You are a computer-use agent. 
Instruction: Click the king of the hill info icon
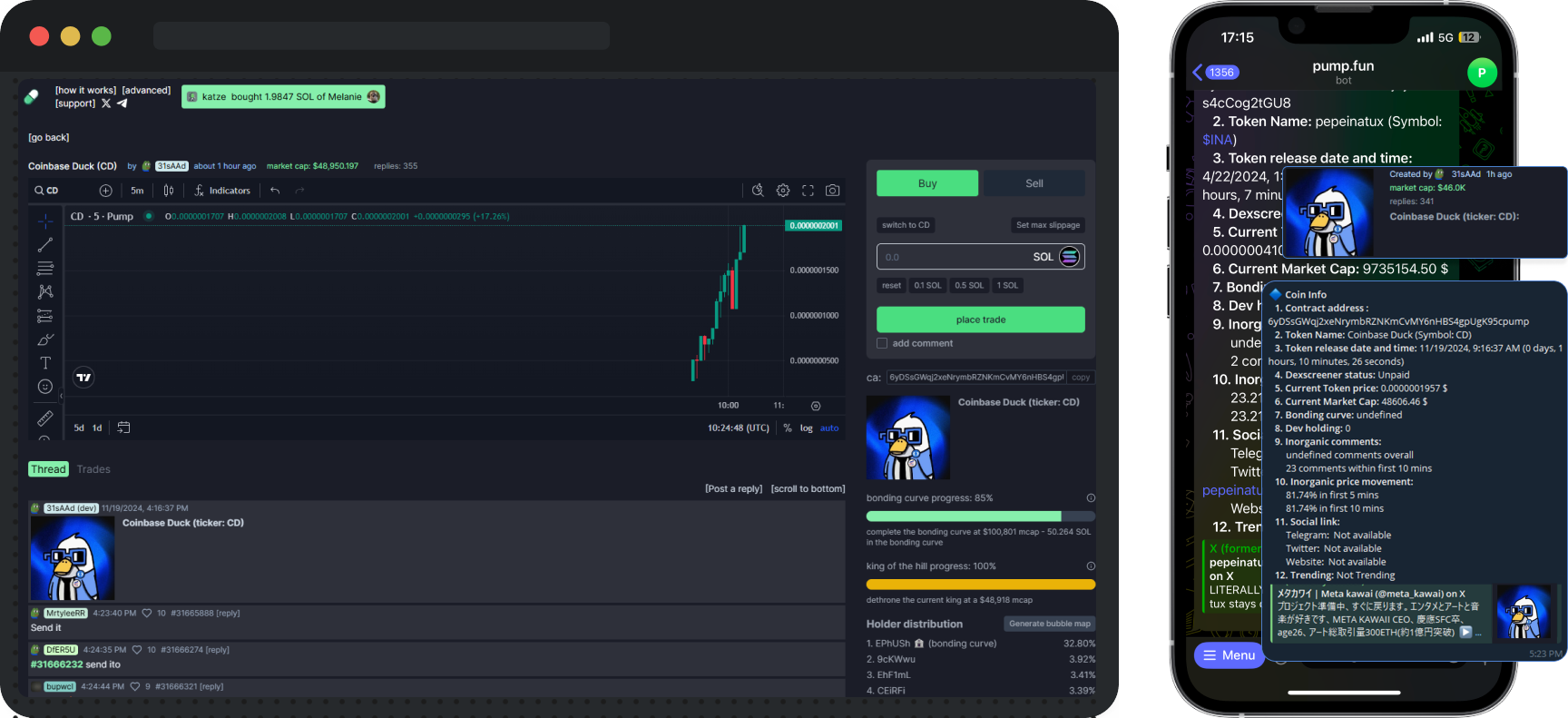pos(1091,566)
